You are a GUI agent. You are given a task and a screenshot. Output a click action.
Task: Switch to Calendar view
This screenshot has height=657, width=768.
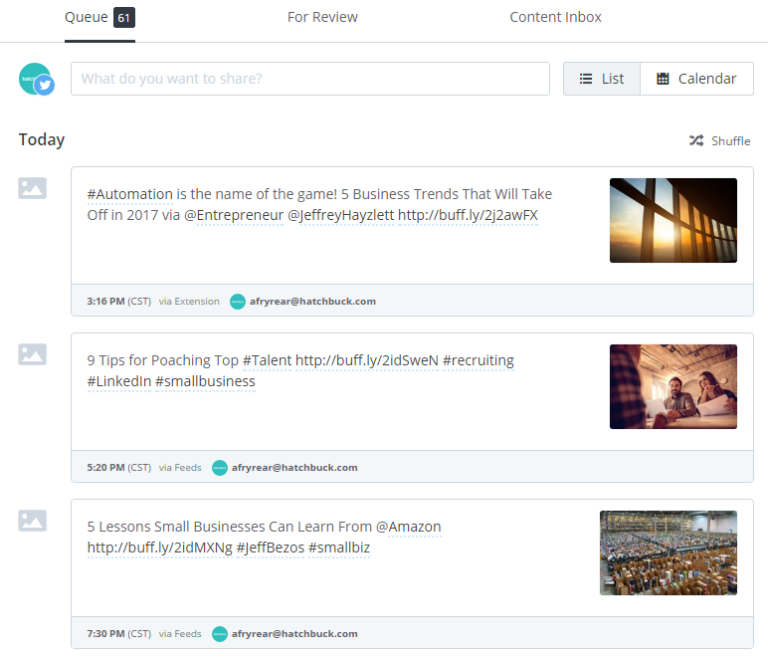coord(696,79)
